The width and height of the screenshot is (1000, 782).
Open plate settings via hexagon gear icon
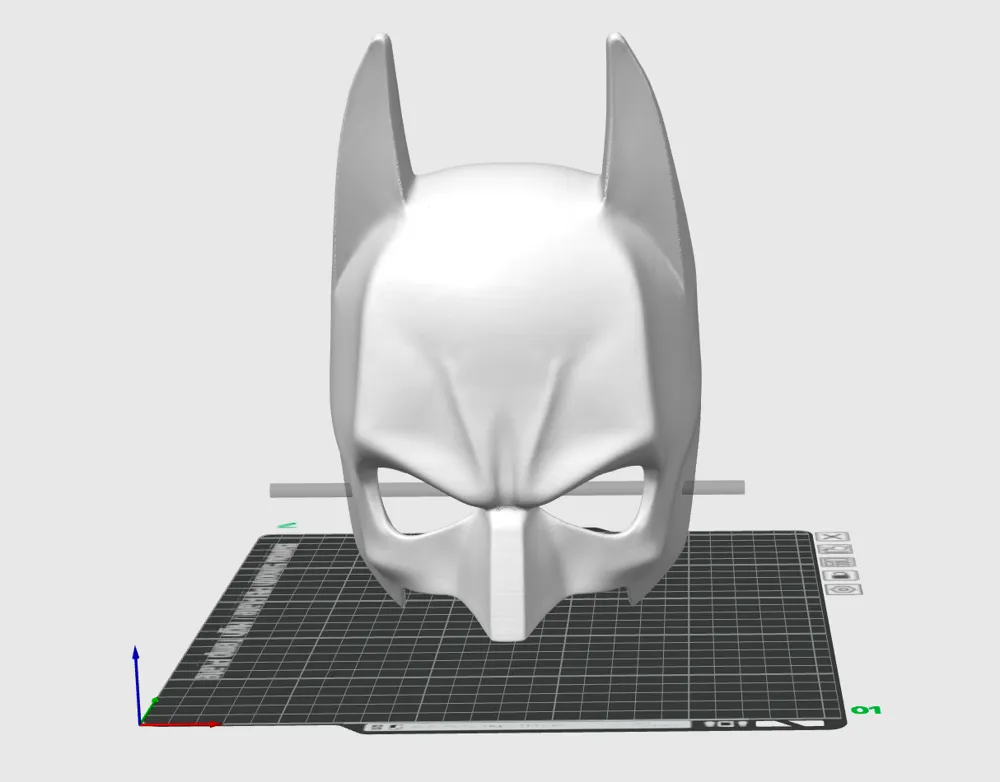click(x=844, y=589)
